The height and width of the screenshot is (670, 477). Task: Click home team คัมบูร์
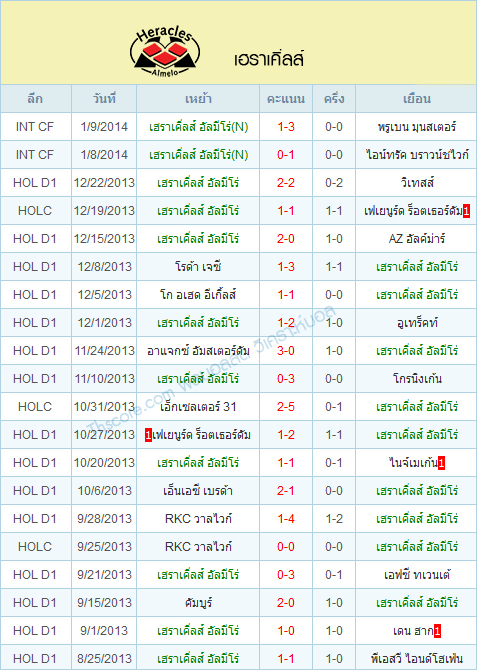pyautogui.click(x=198, y=602)
